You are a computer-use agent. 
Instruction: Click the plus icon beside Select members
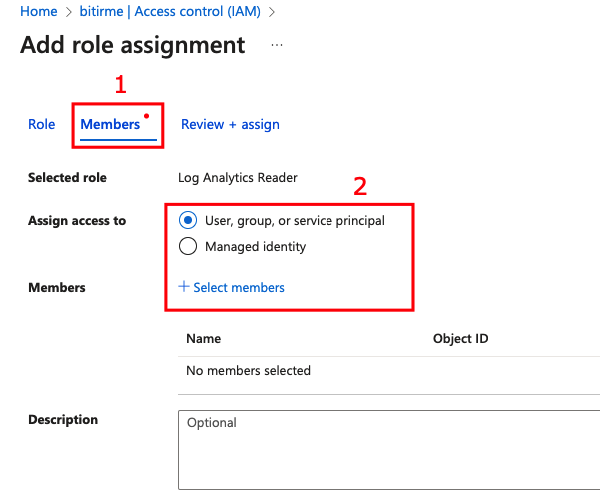(x=183, y=287)
